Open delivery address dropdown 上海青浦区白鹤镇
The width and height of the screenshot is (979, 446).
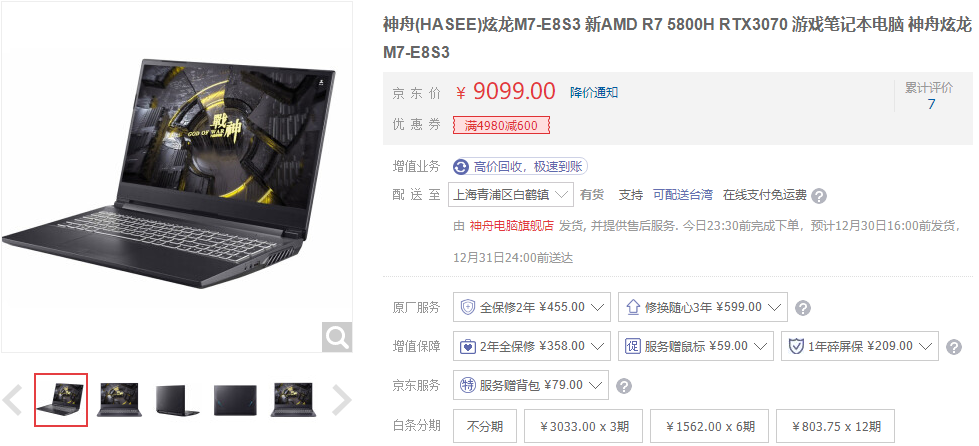[x=511, y=195]
